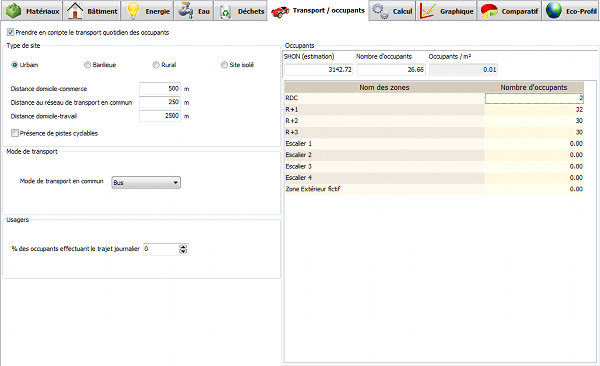Select the Escalier 1 row name
The image size is (600, 366).
(298, 144)
